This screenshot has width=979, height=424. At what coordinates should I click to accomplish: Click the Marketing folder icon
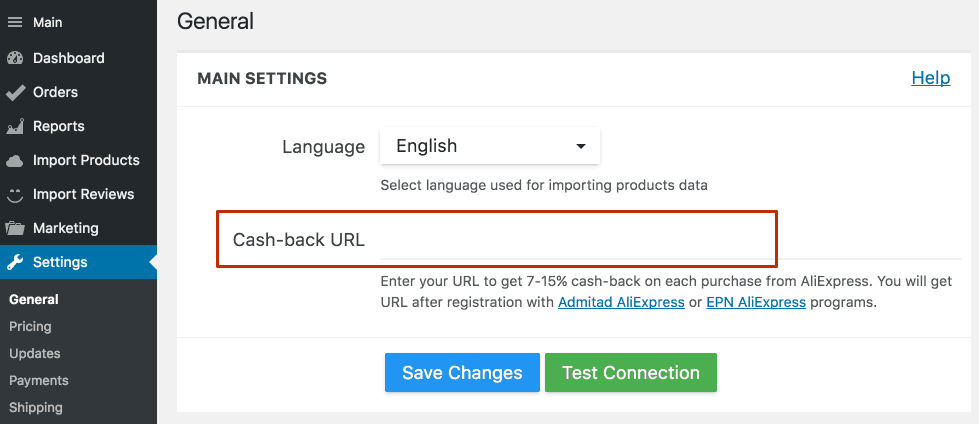tap(14, 229)
